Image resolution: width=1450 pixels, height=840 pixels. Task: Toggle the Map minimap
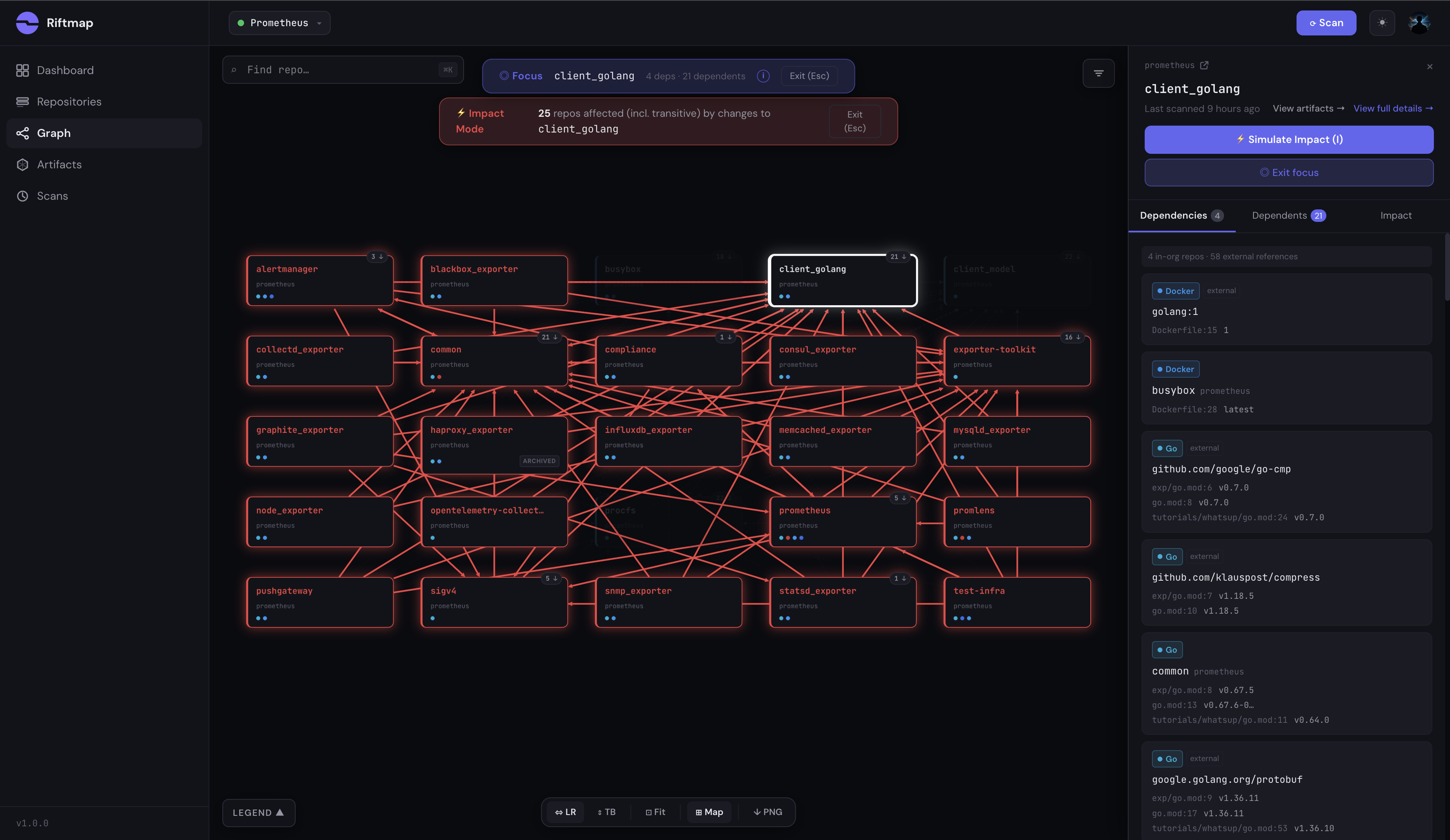pyautogui.click(x=709, y=812)
